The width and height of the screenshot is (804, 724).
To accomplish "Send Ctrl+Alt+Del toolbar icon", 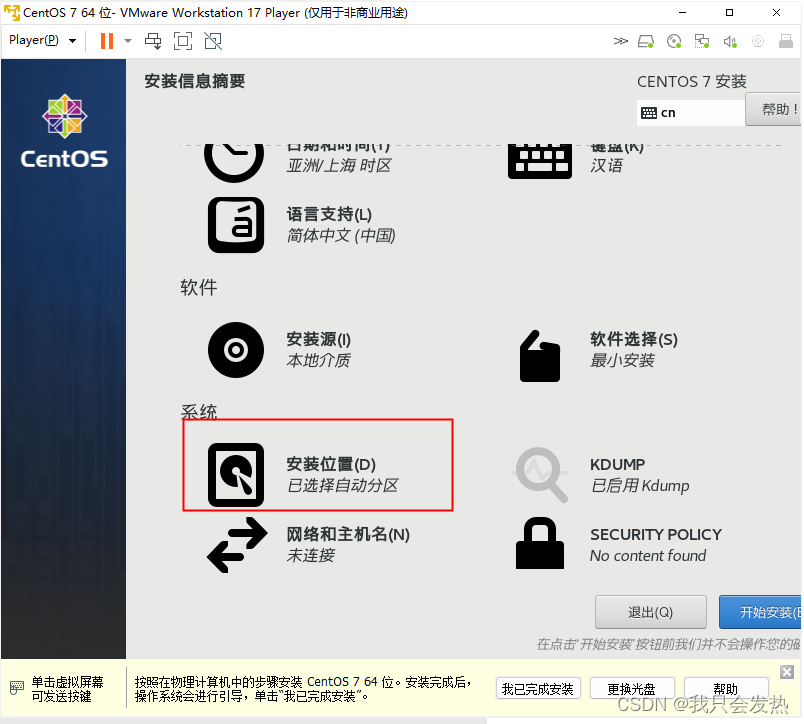I will coord(153,41).
